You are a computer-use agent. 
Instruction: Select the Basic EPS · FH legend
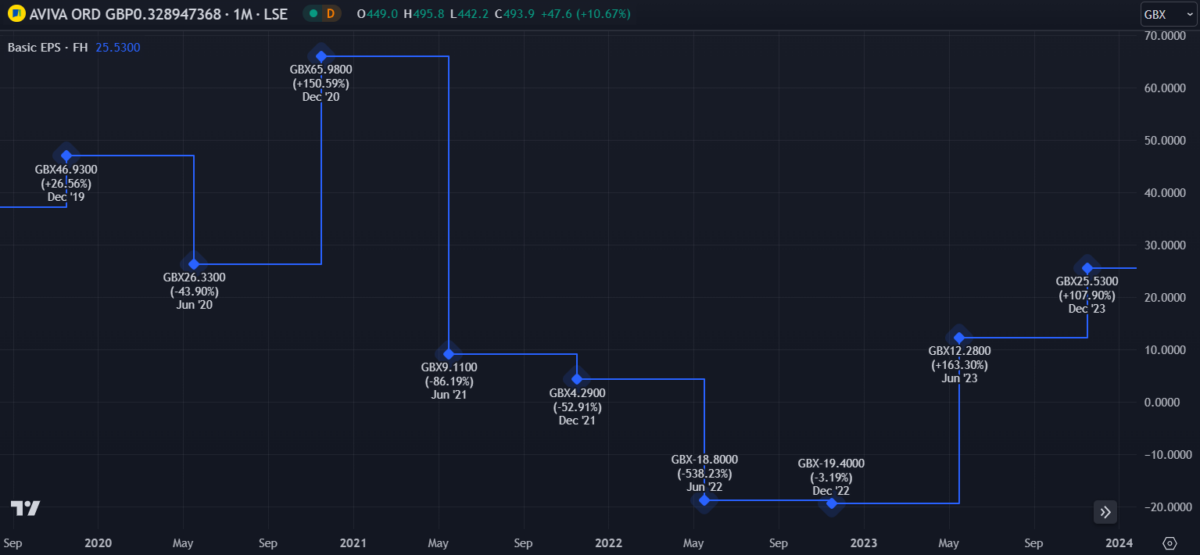pos(47,47)
